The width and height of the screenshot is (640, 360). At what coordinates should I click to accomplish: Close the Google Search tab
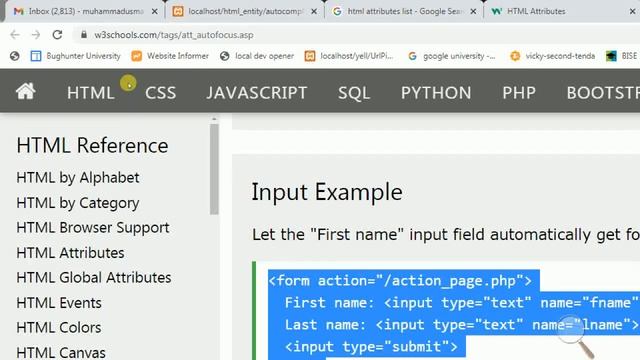tap(473, 11)
